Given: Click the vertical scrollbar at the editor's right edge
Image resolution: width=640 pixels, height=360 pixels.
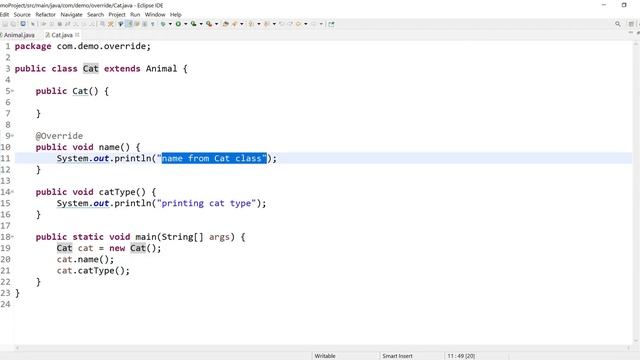Looking at the screenshot, I should 636,192.
